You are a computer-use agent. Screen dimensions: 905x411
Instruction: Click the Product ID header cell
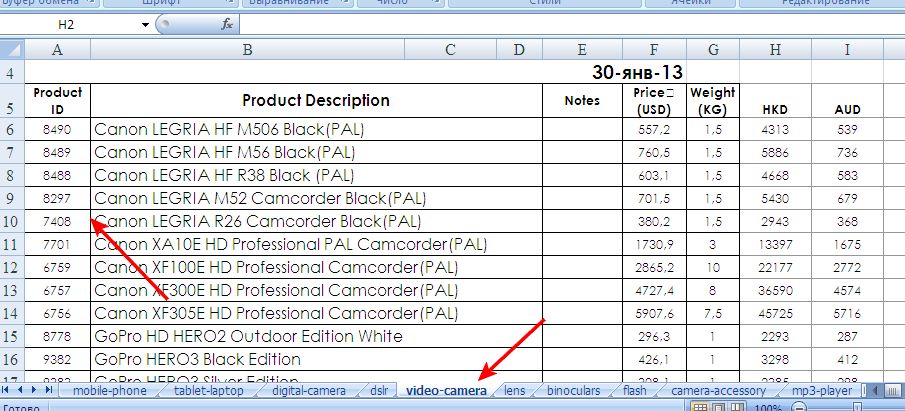(58, 100)
